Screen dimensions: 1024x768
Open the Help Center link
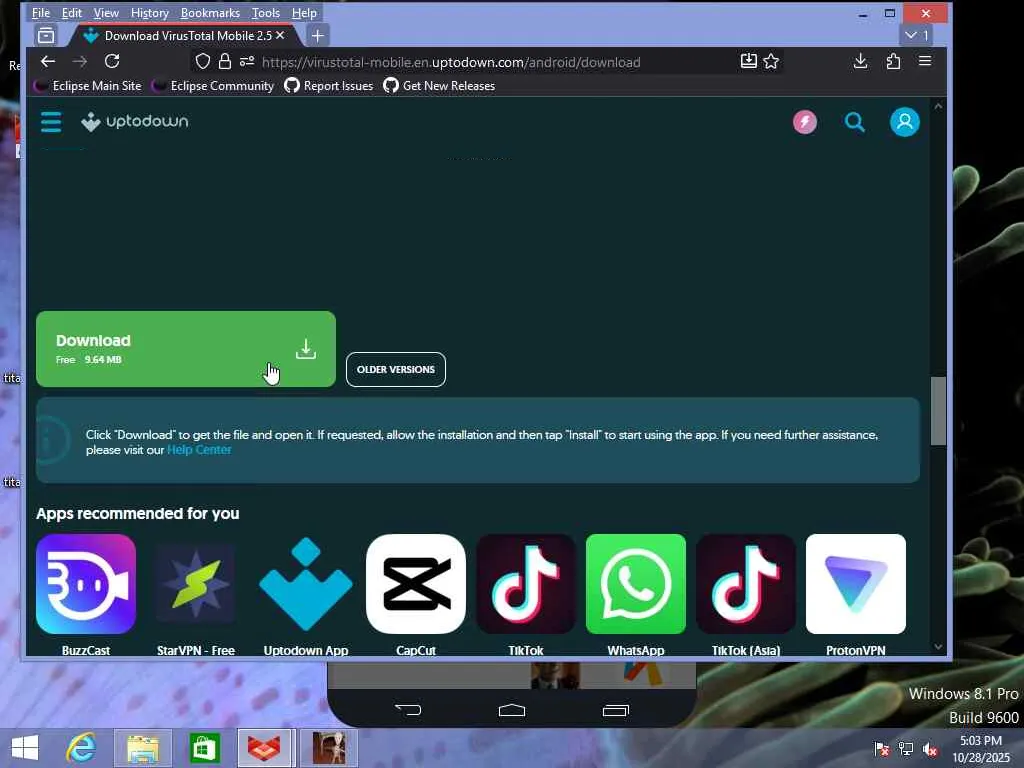199,450
